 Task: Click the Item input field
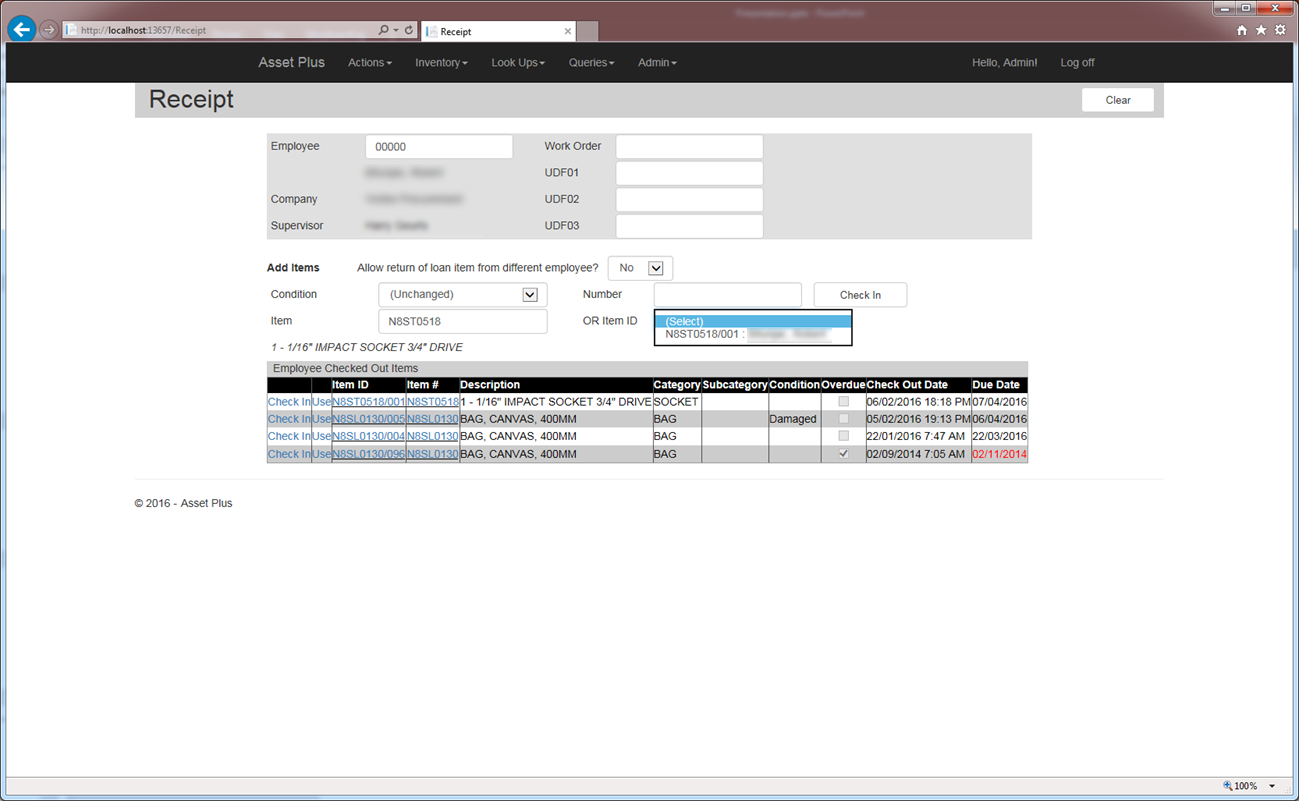[x=463, y=322]
